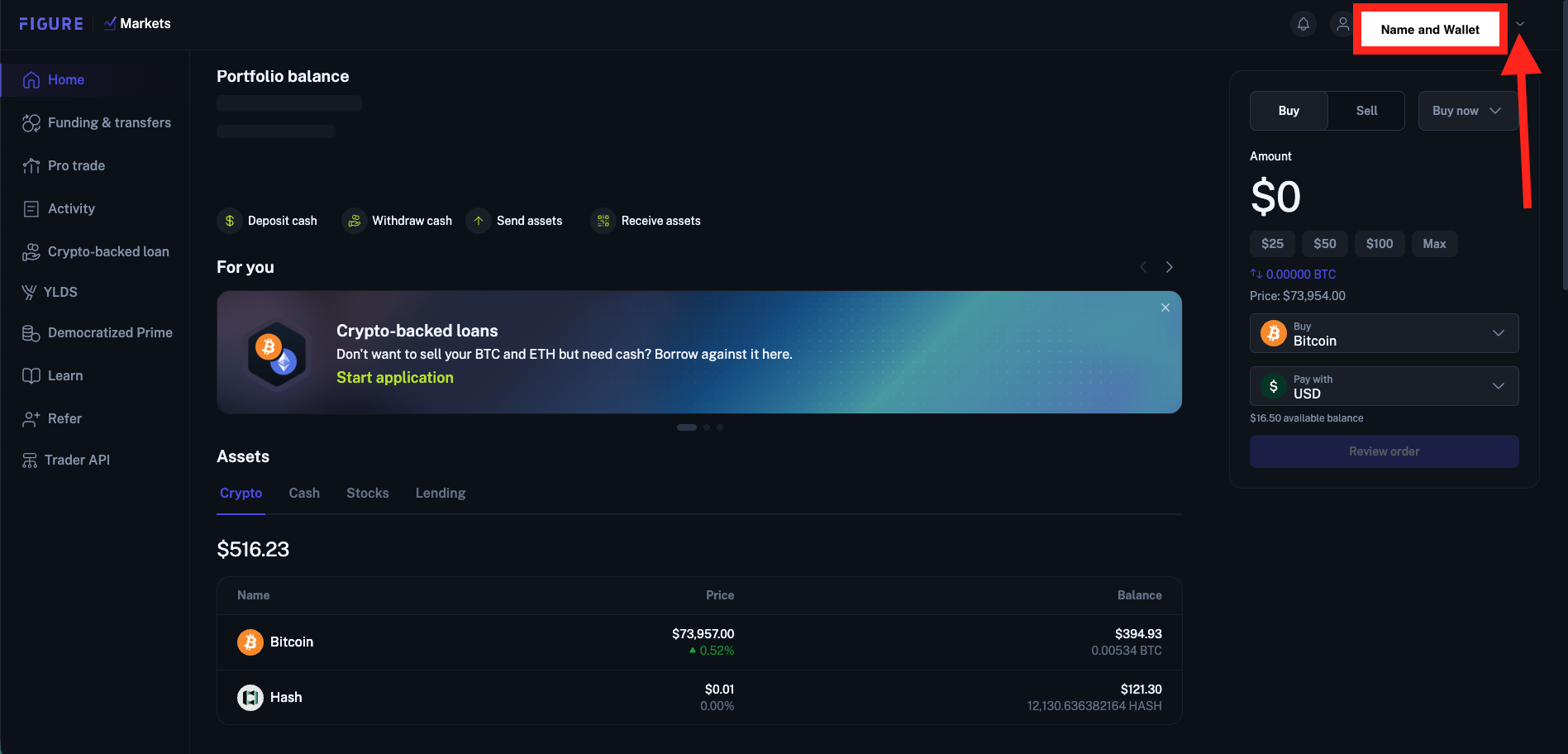This screenshot has height=754, width=1568.
Task: Sort by the Balance column header
Action: point(1140,595)
